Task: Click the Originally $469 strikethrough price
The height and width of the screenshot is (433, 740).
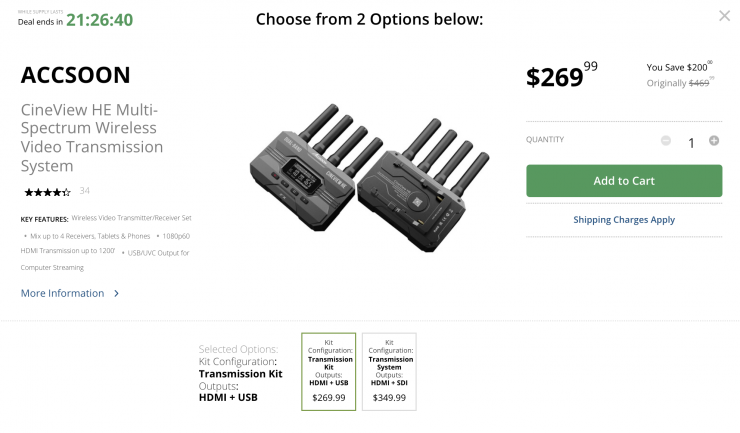Action: [677, 83]
